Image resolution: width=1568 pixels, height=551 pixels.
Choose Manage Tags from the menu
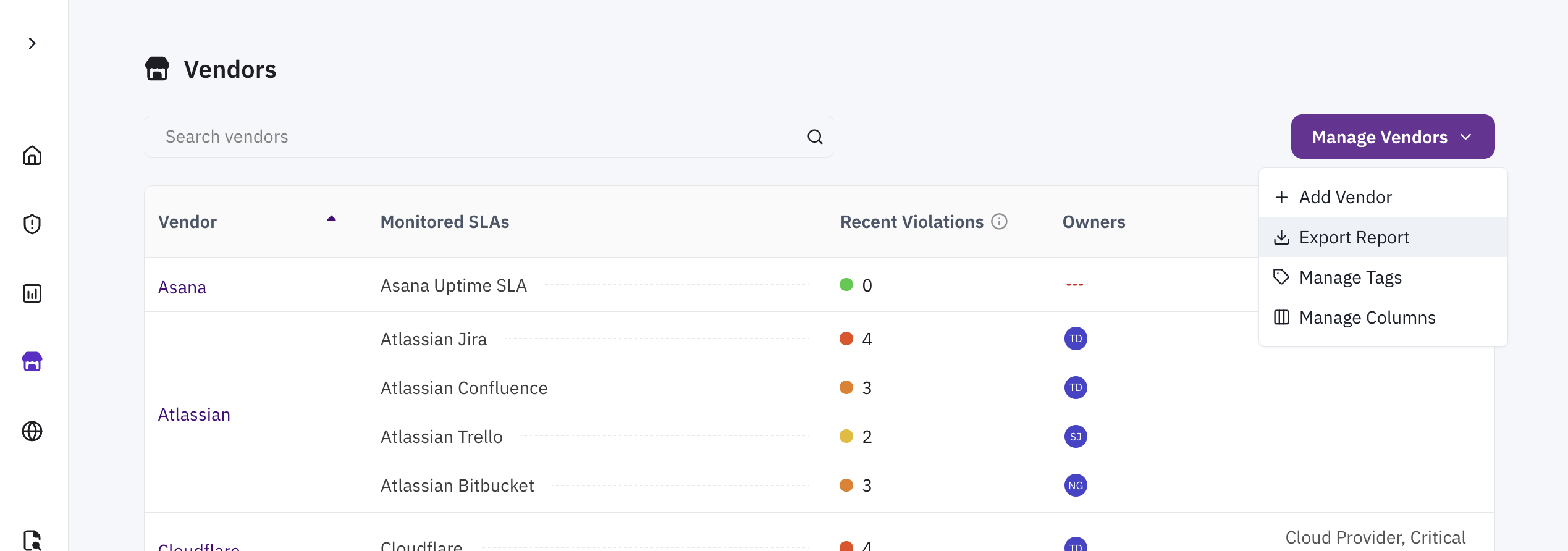click(x=1383, y=277)
